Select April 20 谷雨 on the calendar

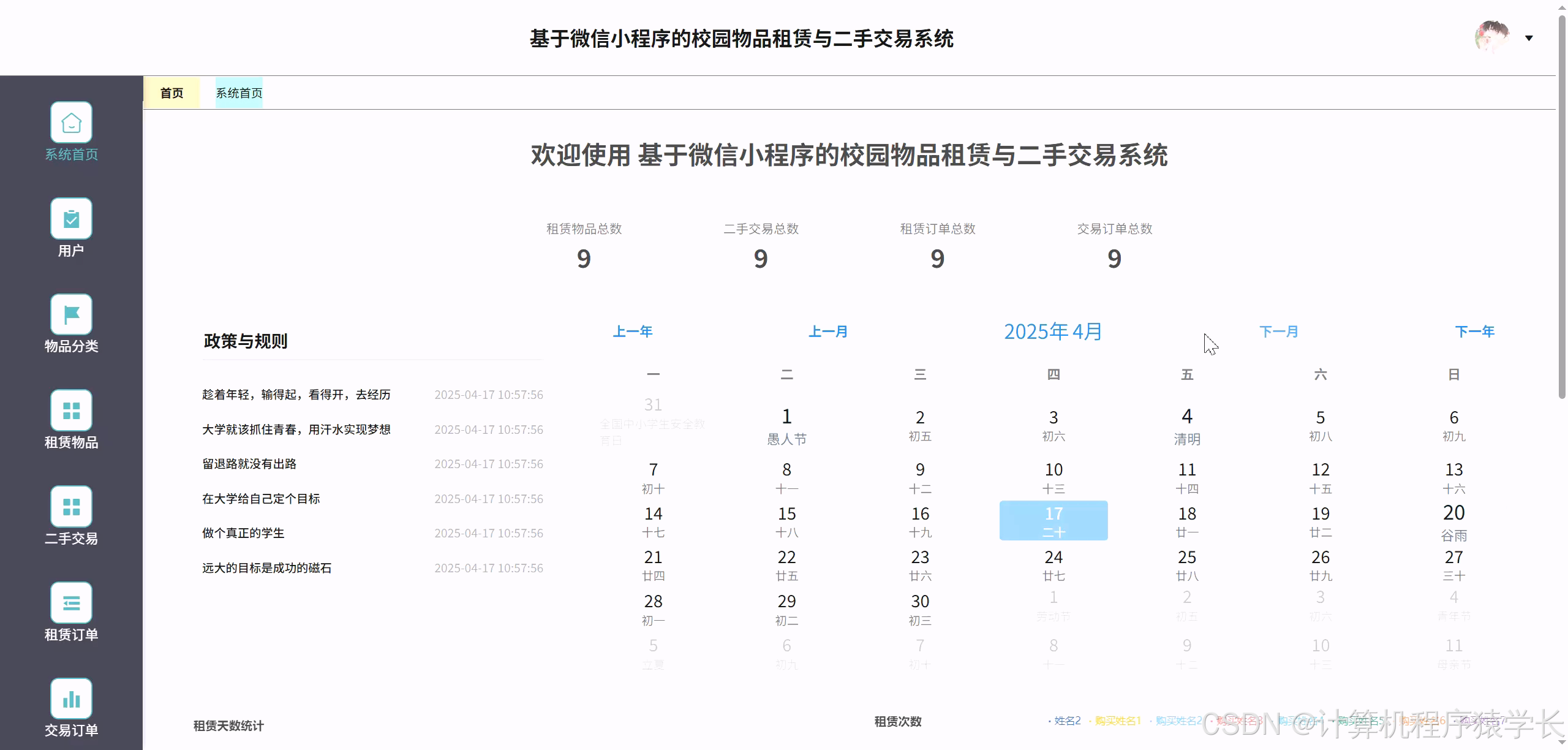click(x=1454, y=521)
